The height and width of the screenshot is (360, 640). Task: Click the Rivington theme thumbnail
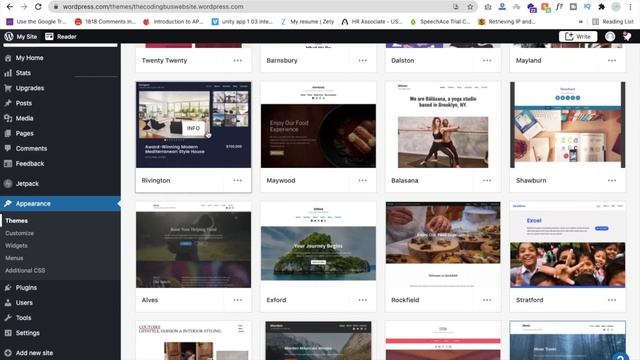(x=193, y=125)
